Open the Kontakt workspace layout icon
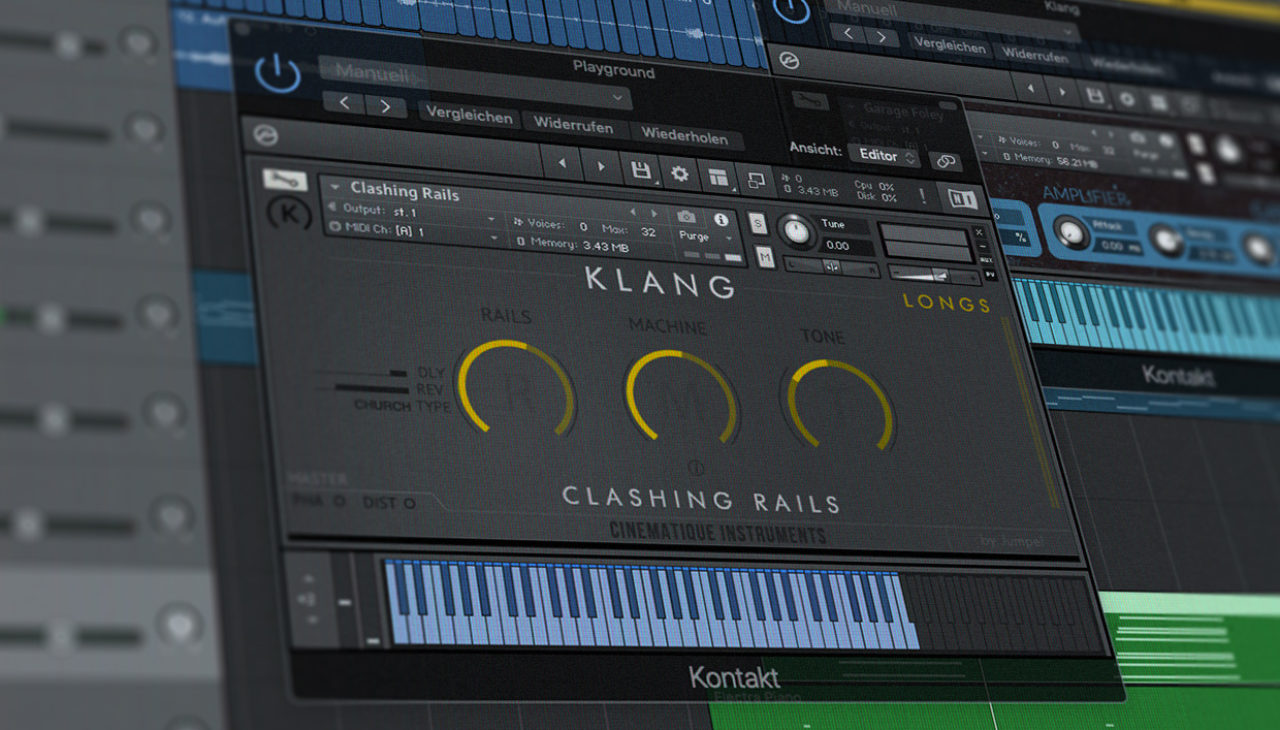The width and height of the screenshot is (1280, 730). point(717,178)
